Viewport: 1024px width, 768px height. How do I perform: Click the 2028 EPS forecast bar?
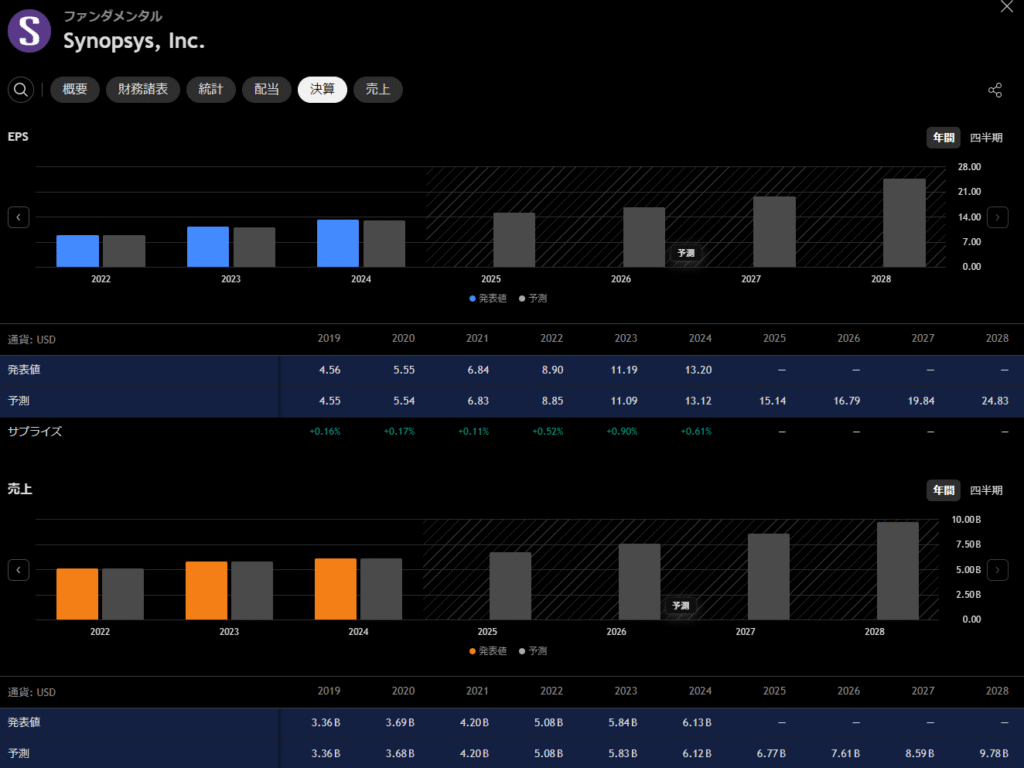point(904,223)
